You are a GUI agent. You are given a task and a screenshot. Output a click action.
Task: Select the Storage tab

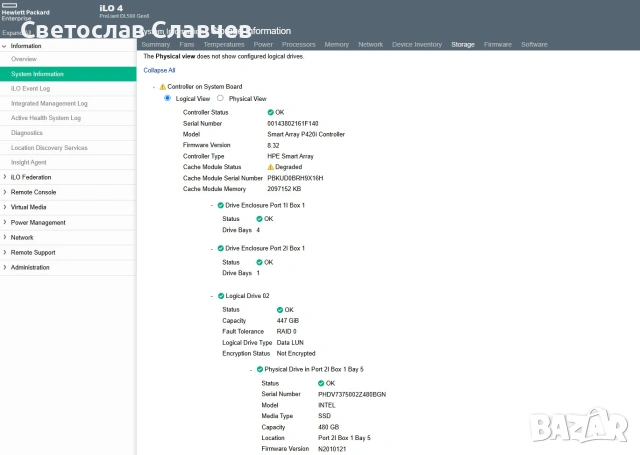coord(463,44)
